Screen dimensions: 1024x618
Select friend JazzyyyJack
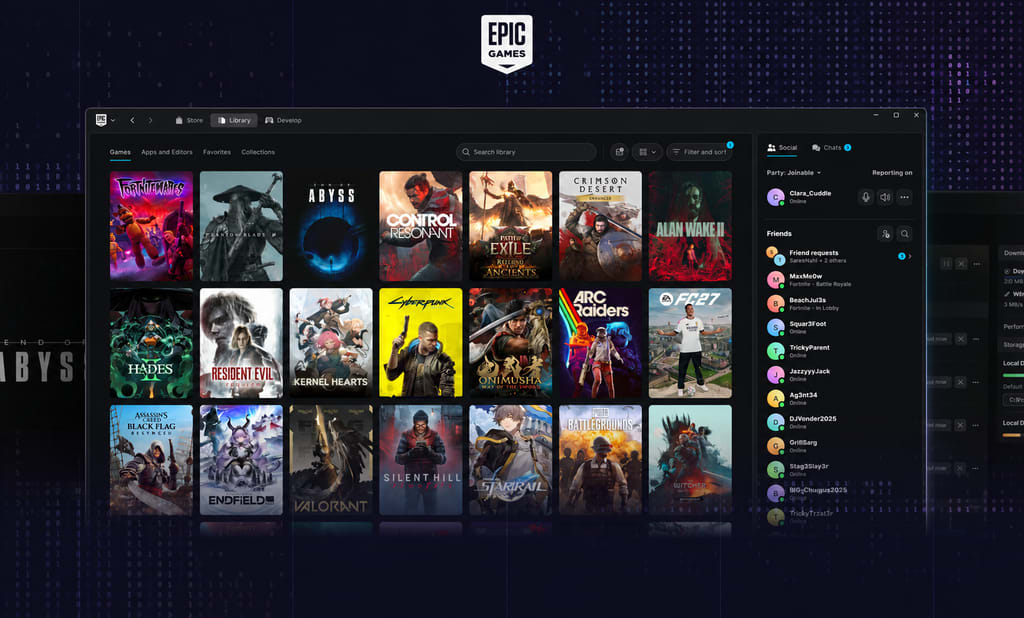coord(839,374)
